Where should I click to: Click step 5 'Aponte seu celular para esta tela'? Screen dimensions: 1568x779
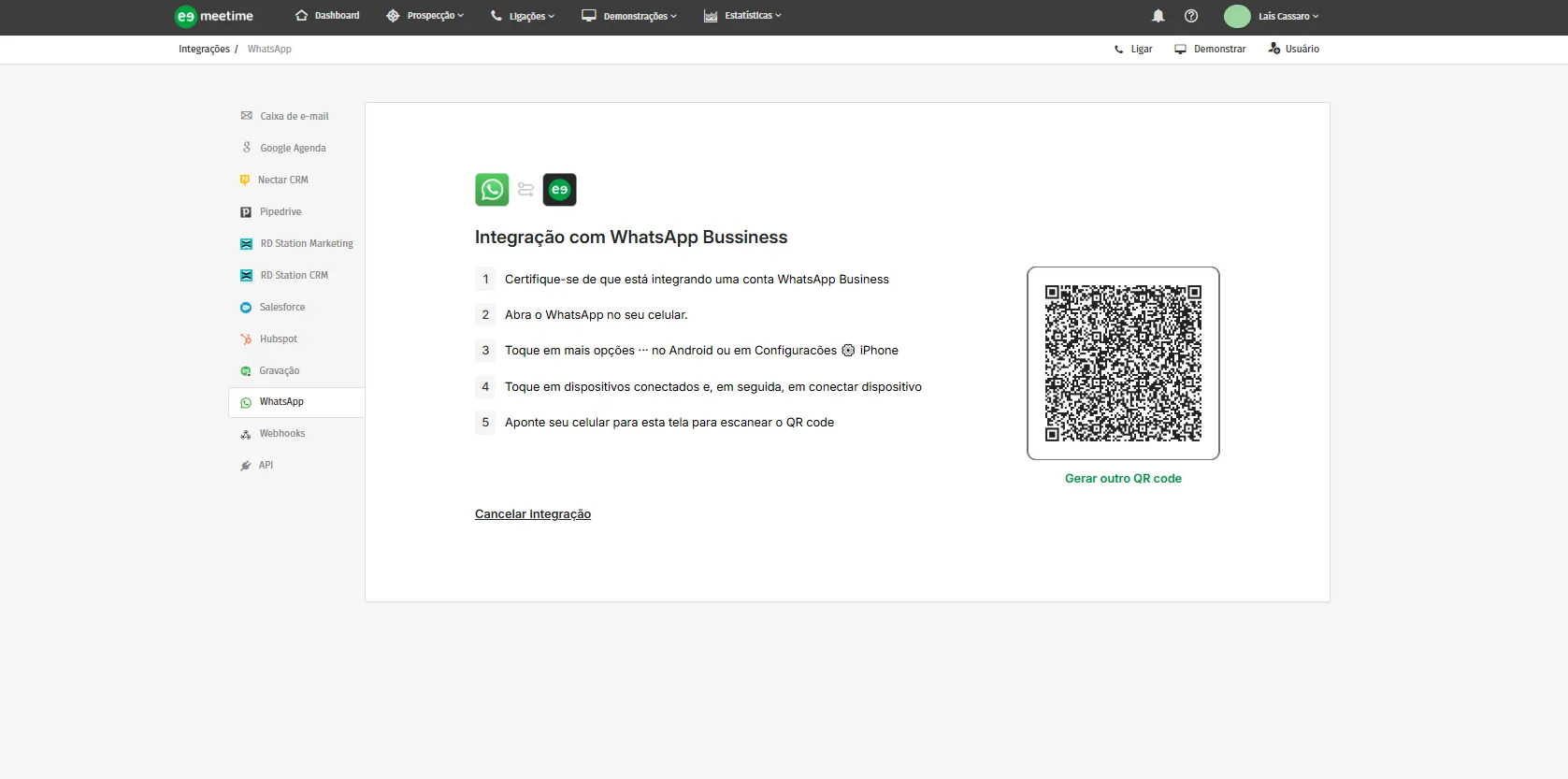669,423
